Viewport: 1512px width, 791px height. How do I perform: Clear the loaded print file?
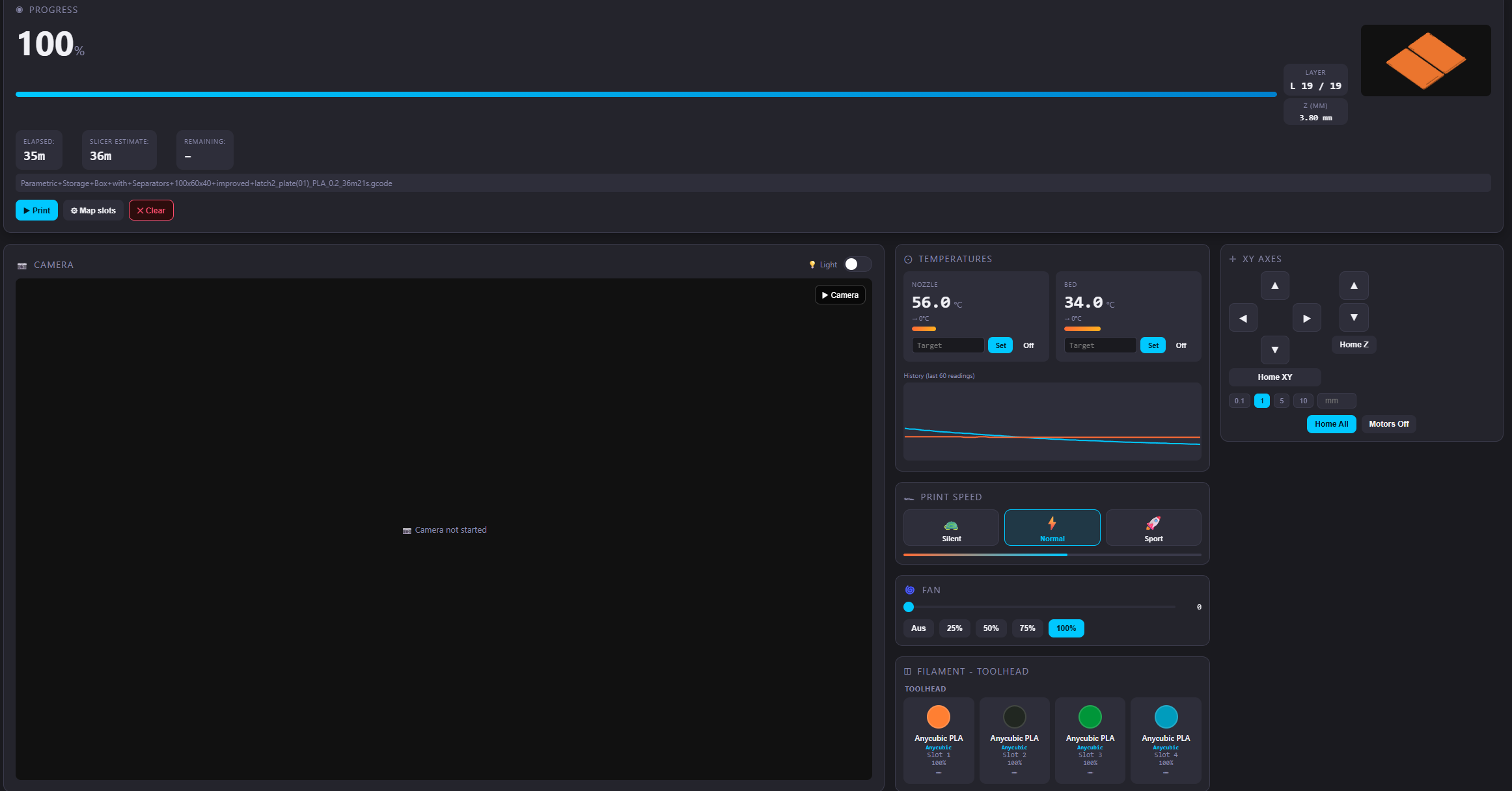click(151, 210)
